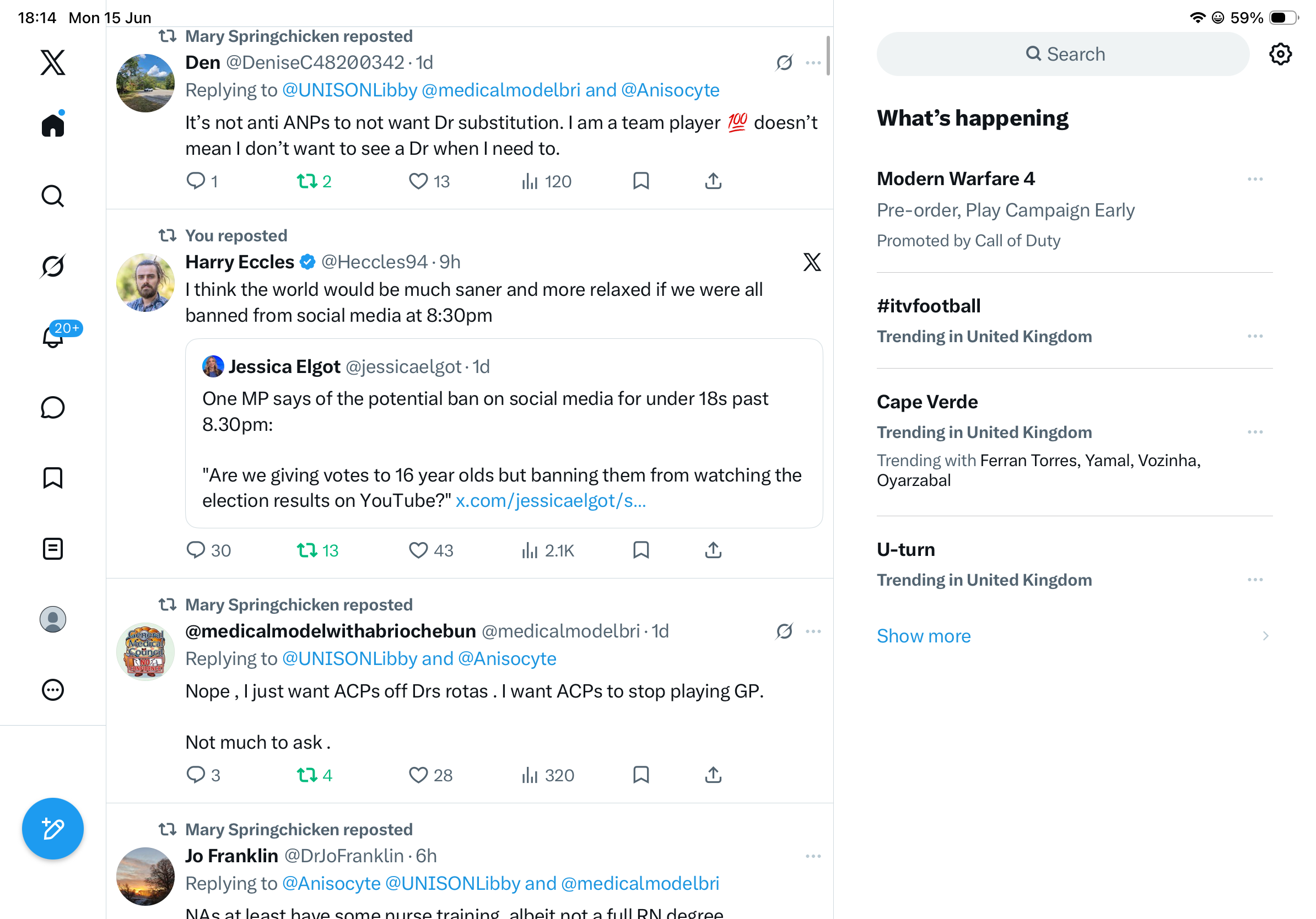The height and width of the screenshot is (919, 1316).
Task: Open the profile avatar in sidebar
Action: pos(53,619)
